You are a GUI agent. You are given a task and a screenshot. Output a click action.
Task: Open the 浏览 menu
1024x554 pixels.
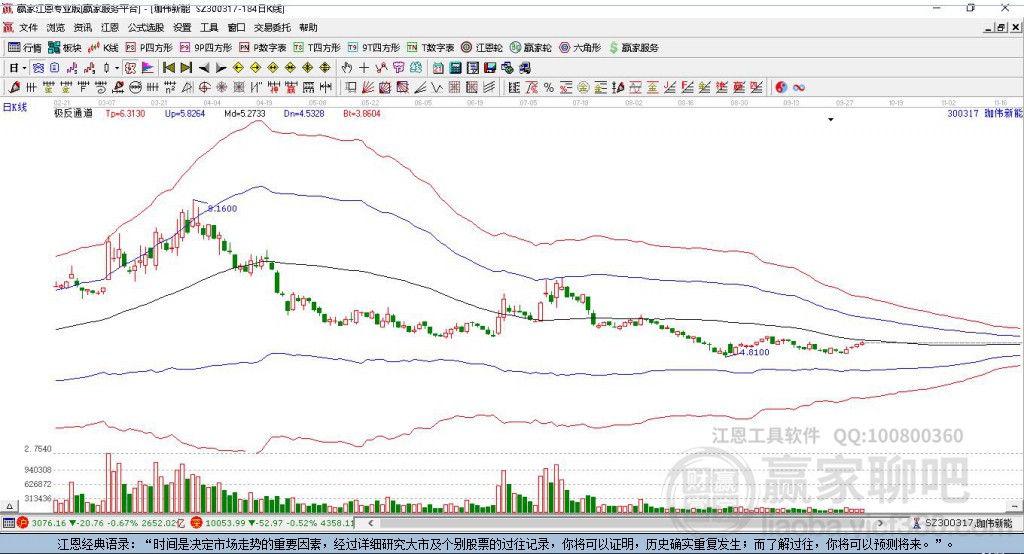56,27
